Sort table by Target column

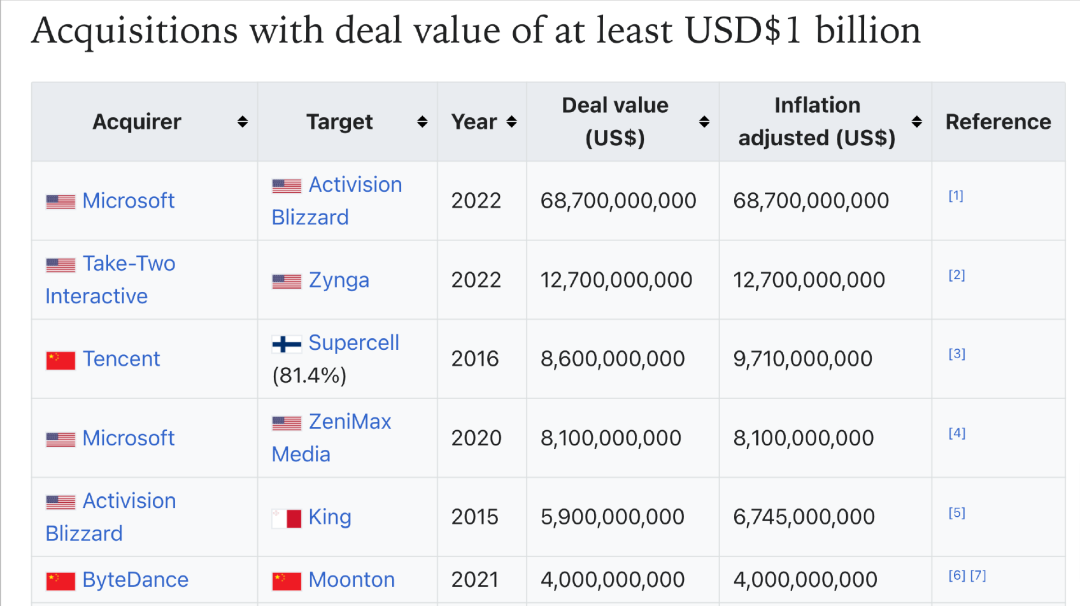pyautogui.click(x=422, y=122)
